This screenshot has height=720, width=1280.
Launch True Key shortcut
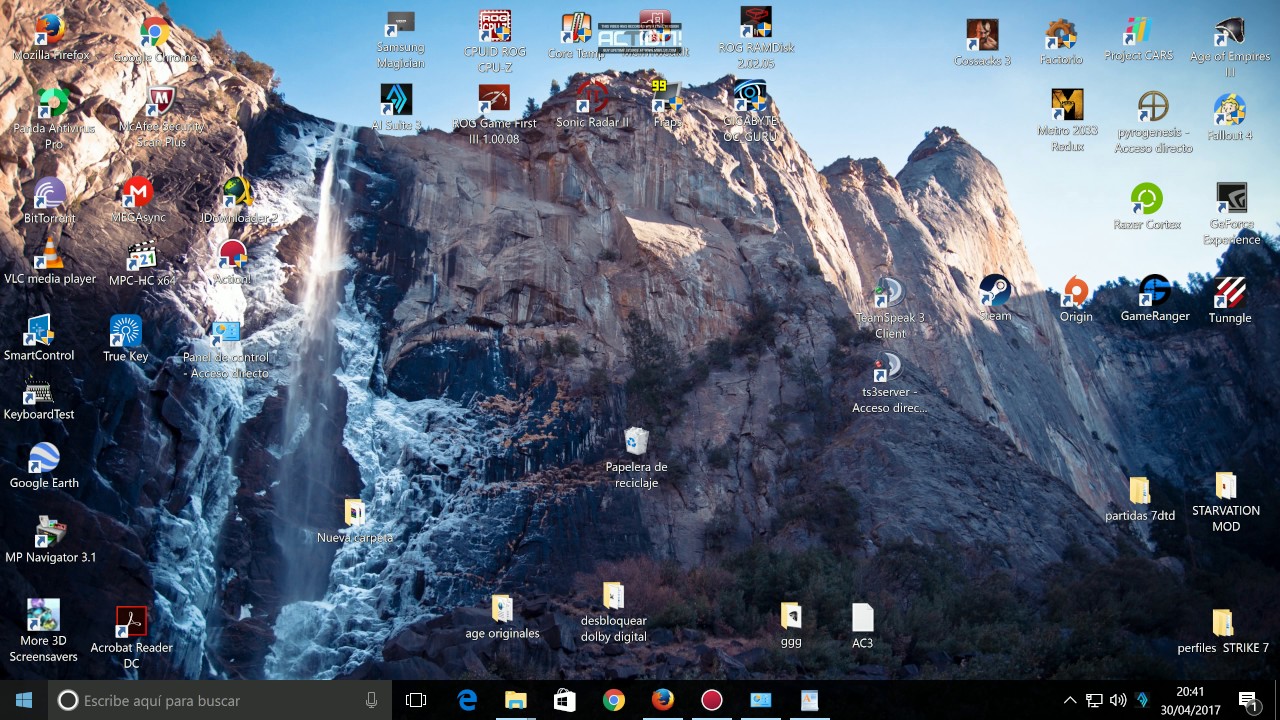(x=125, y=338)
